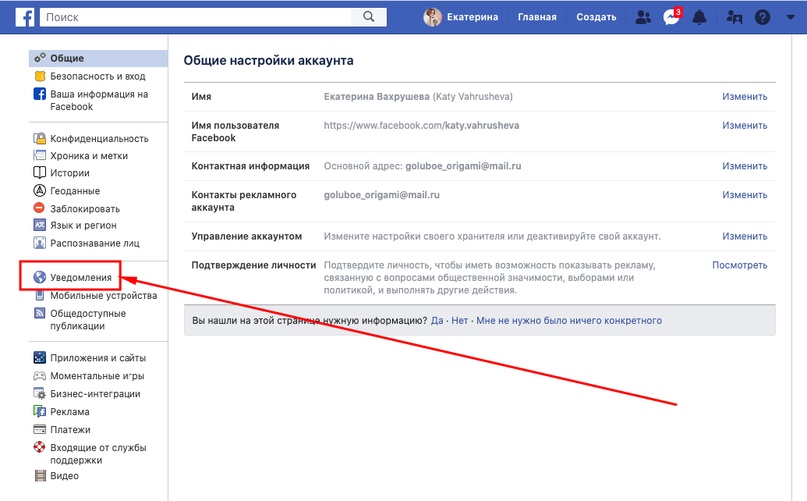Open Заблокировать settings

pos(85,209)
